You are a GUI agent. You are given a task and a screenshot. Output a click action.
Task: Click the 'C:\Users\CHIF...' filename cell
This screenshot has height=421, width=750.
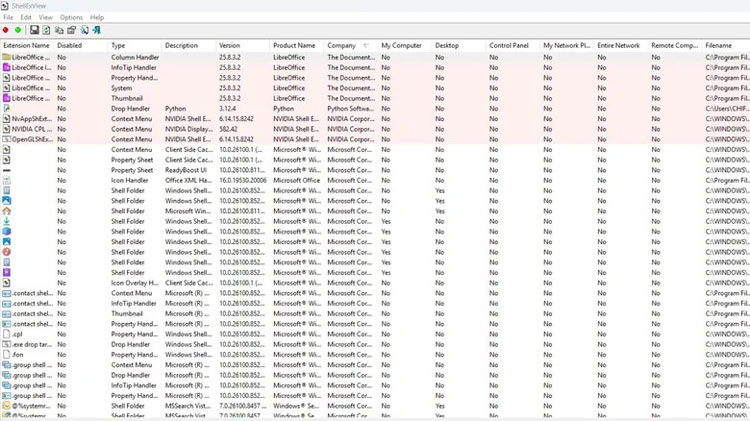(727, 109)
